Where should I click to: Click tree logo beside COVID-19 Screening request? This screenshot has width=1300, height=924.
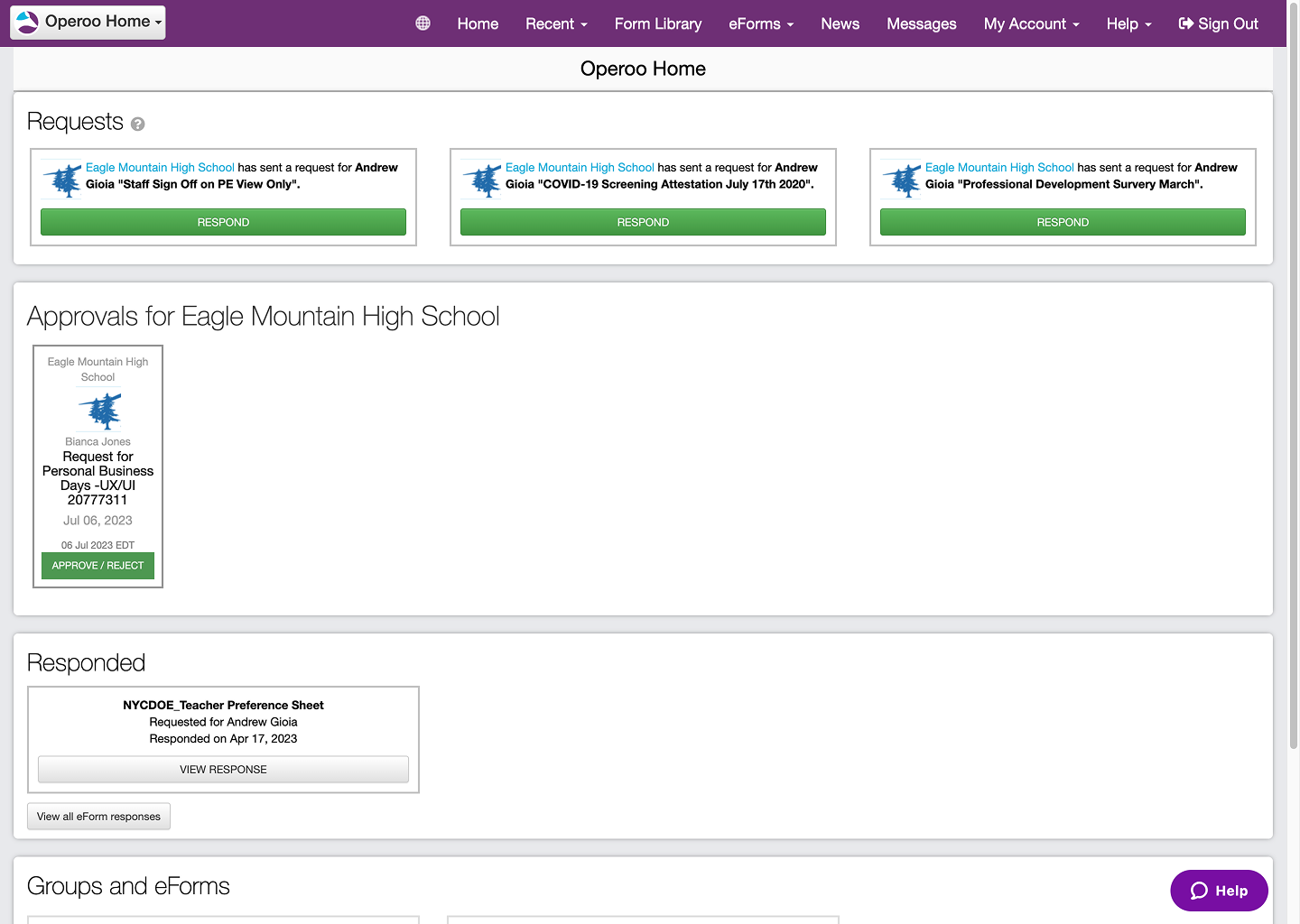(482, 180)
